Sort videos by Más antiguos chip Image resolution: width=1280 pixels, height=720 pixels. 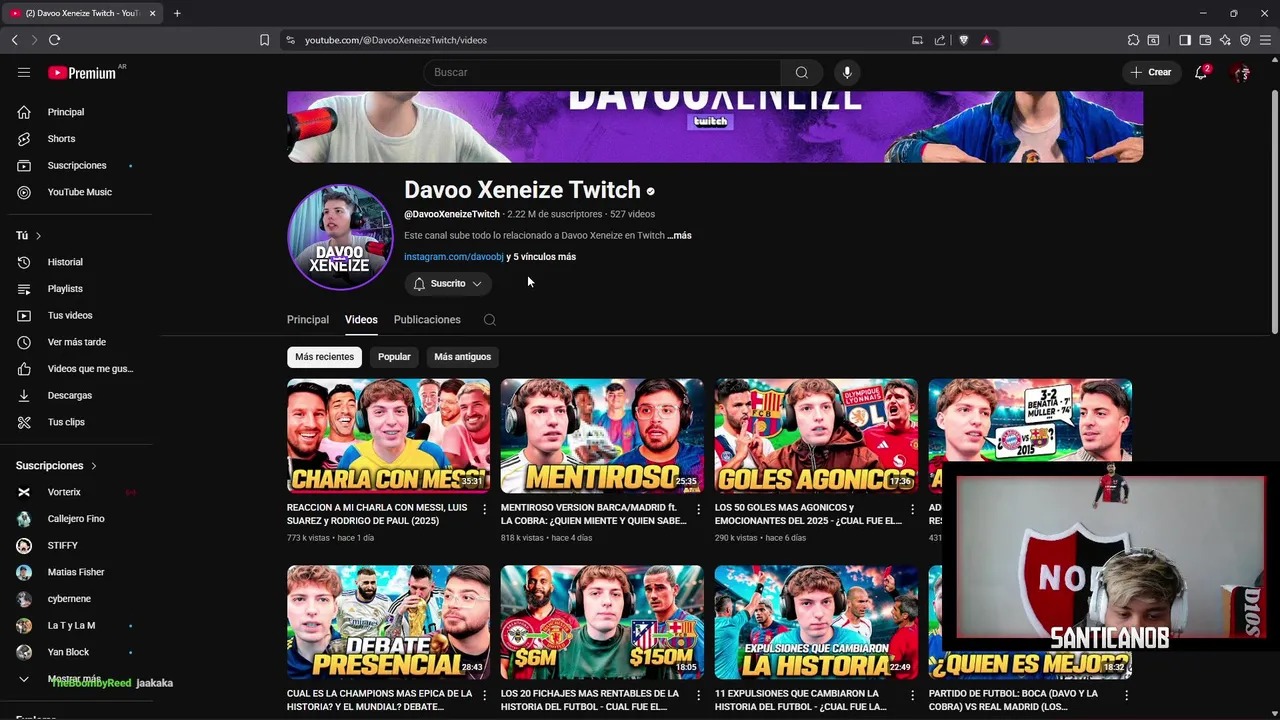click(x=462, y=357)
